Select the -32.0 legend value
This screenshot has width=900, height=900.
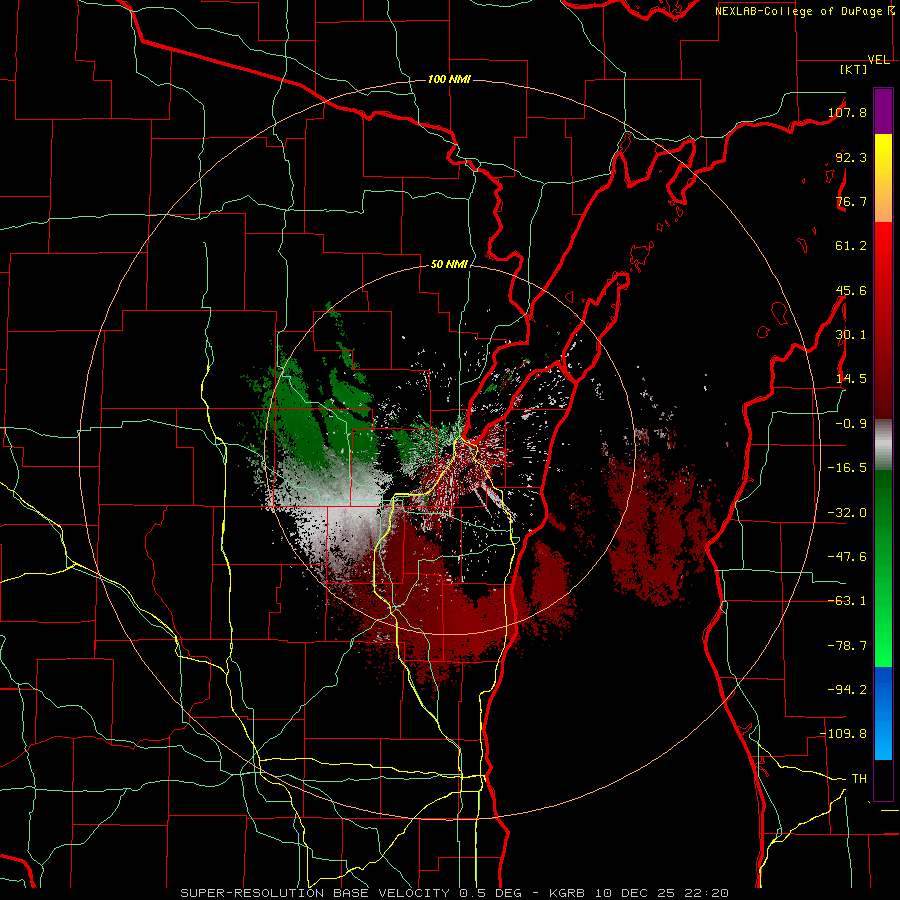click(x=847, y=513)
